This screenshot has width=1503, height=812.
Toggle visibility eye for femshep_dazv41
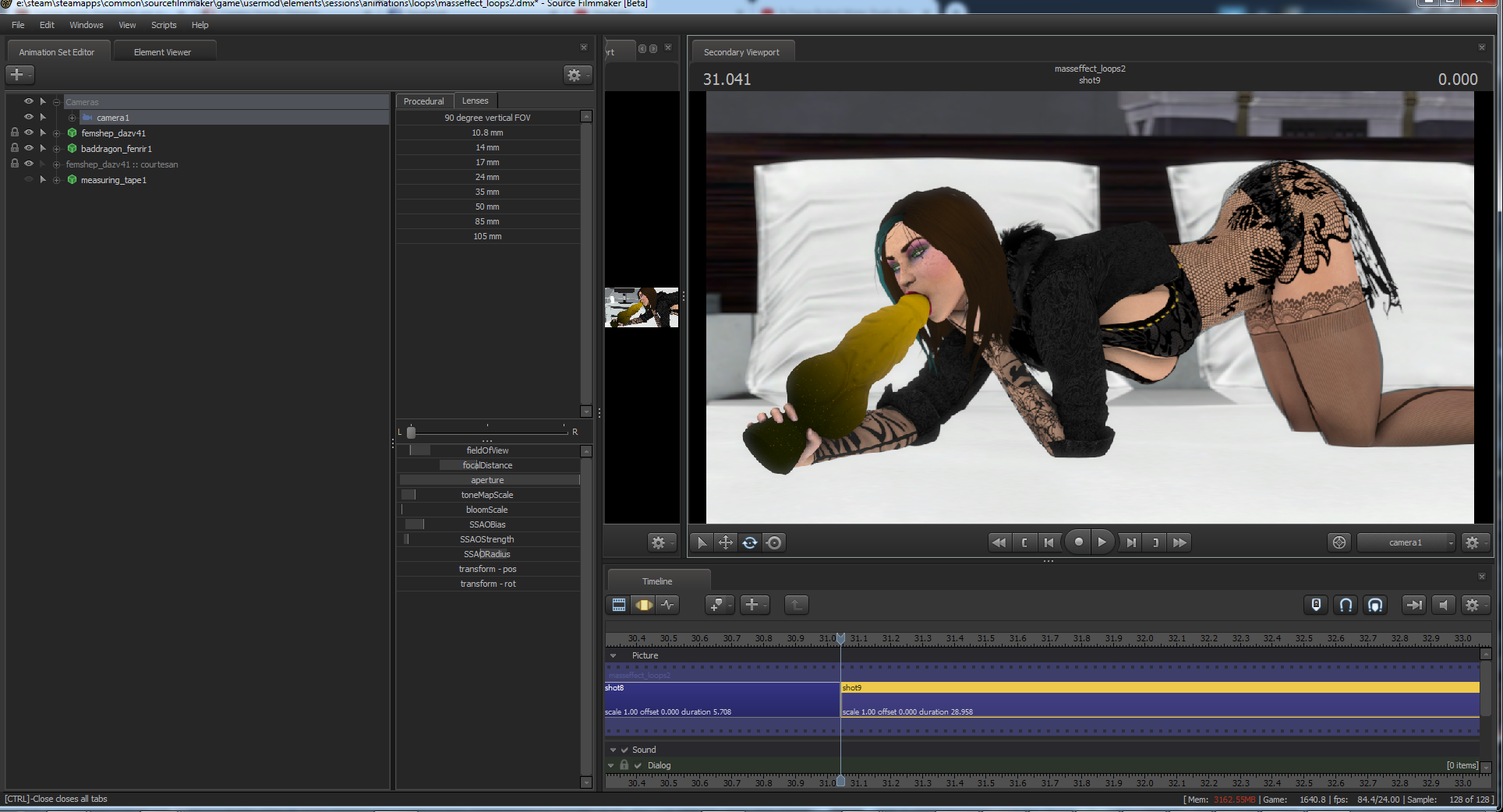tap(29, 132)
